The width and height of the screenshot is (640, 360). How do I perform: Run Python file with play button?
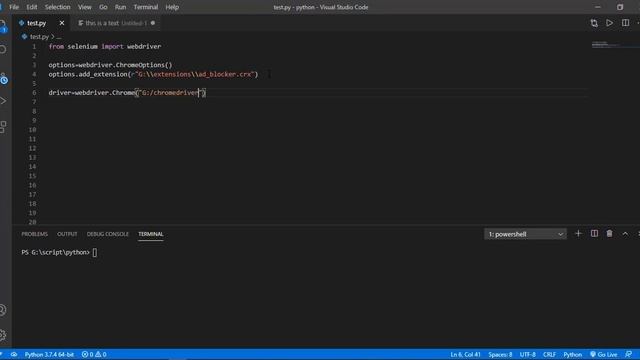click(609, 23)
